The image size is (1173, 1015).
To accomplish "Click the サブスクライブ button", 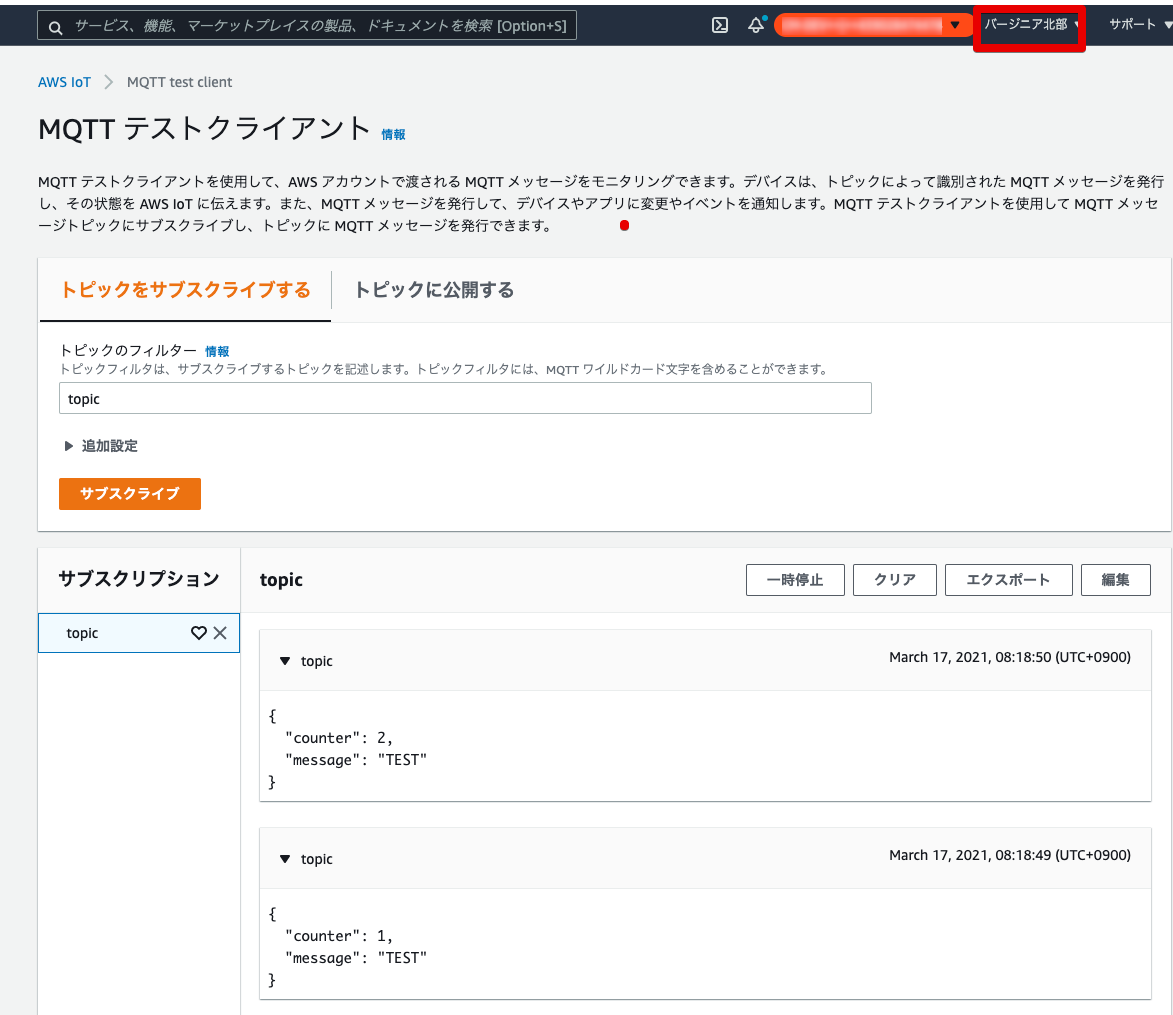I will (129, 494).
